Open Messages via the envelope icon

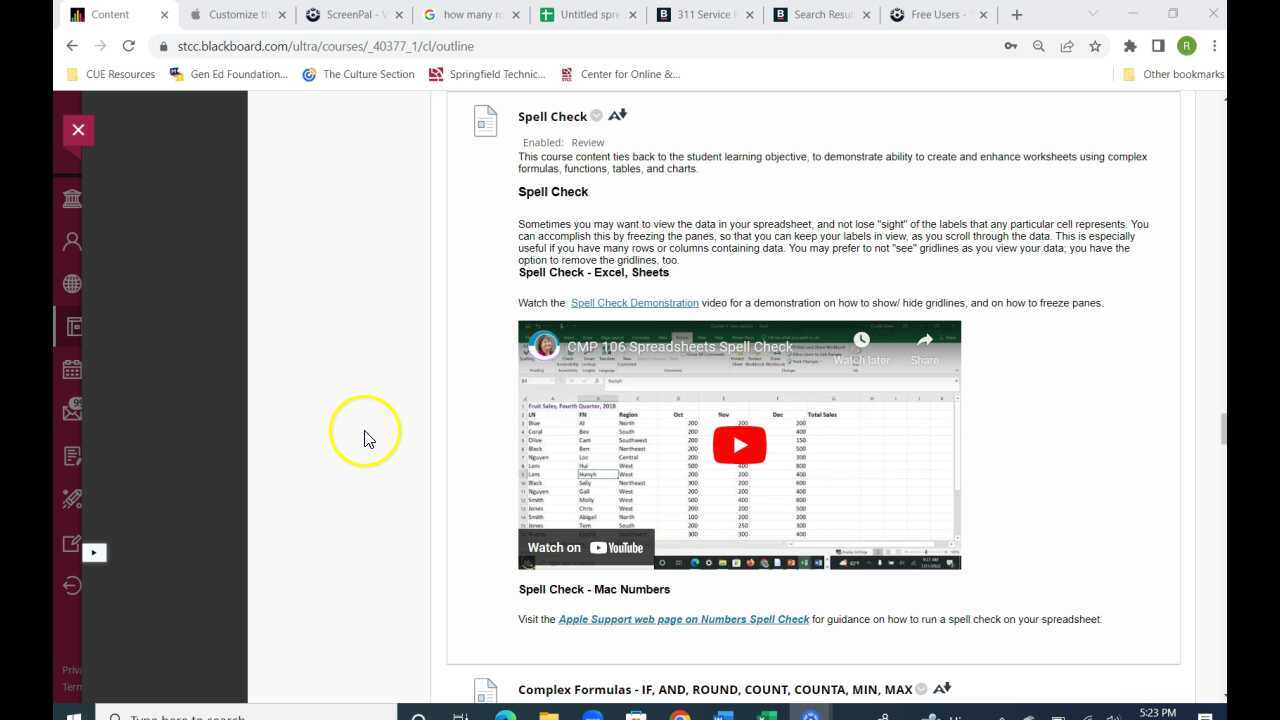[71, 411]
